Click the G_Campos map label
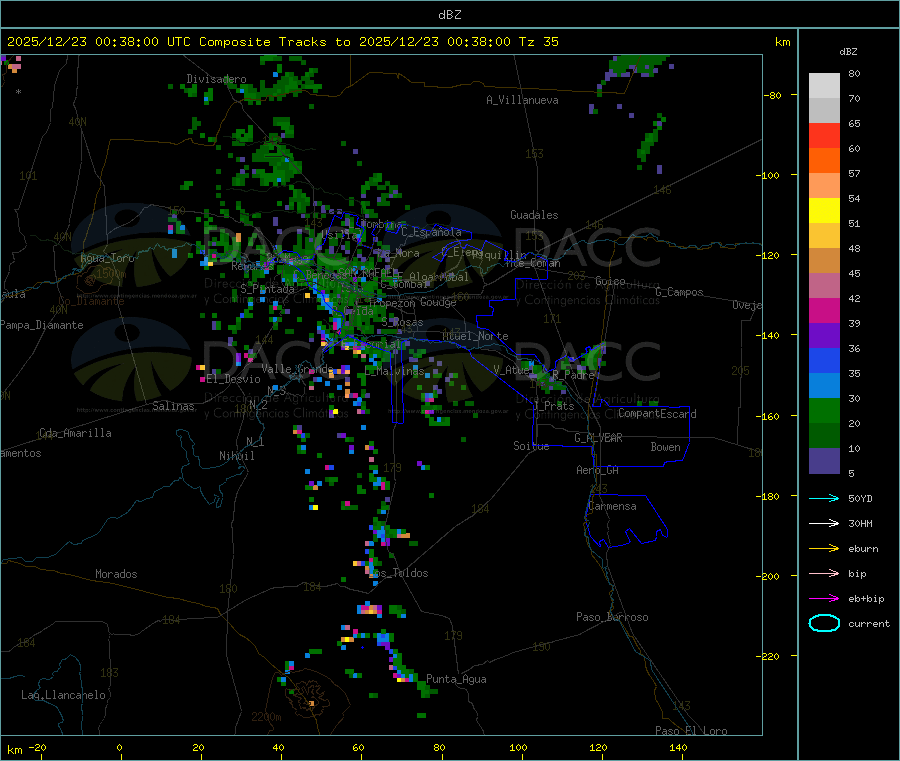The image size is (900, 761). pos(680,292)
